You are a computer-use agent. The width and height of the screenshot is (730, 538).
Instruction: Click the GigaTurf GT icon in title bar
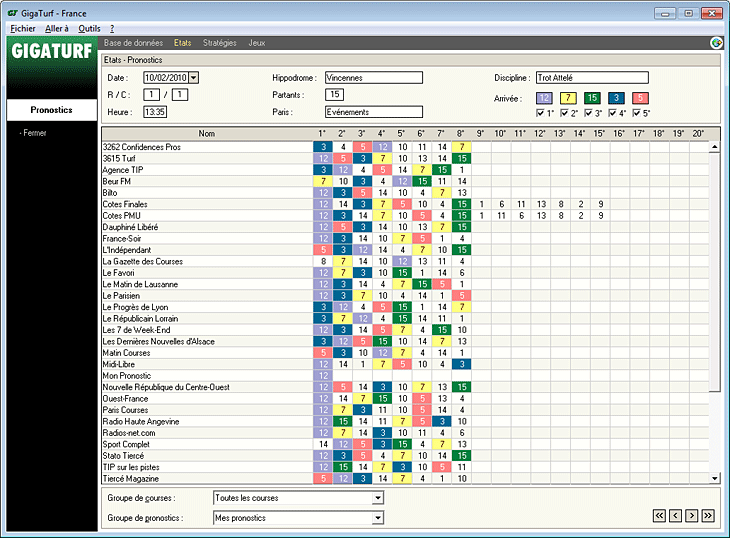point(13,13)
